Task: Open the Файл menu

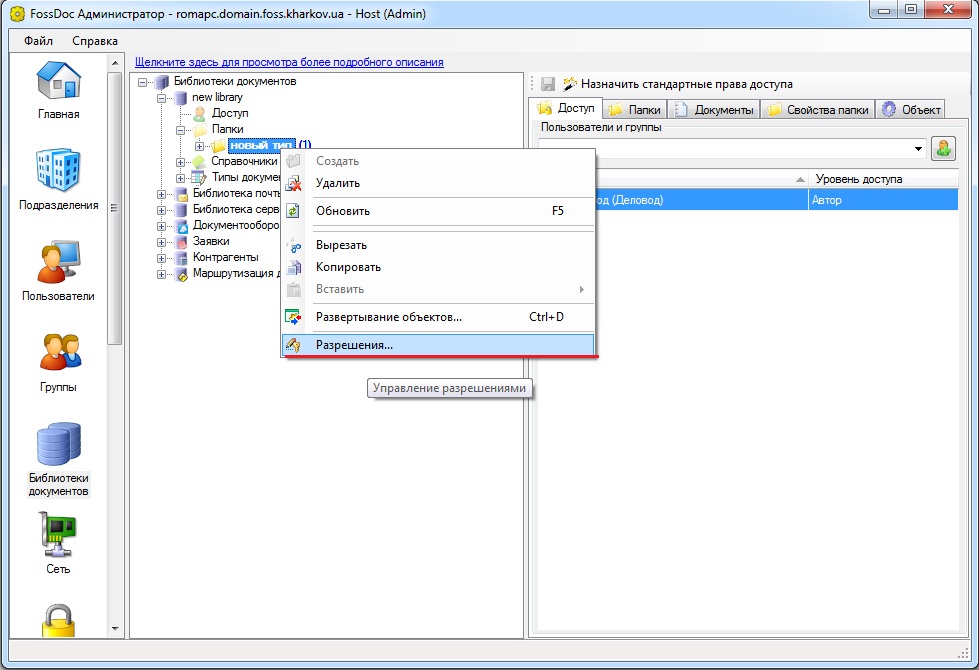Action: [39, 41]
